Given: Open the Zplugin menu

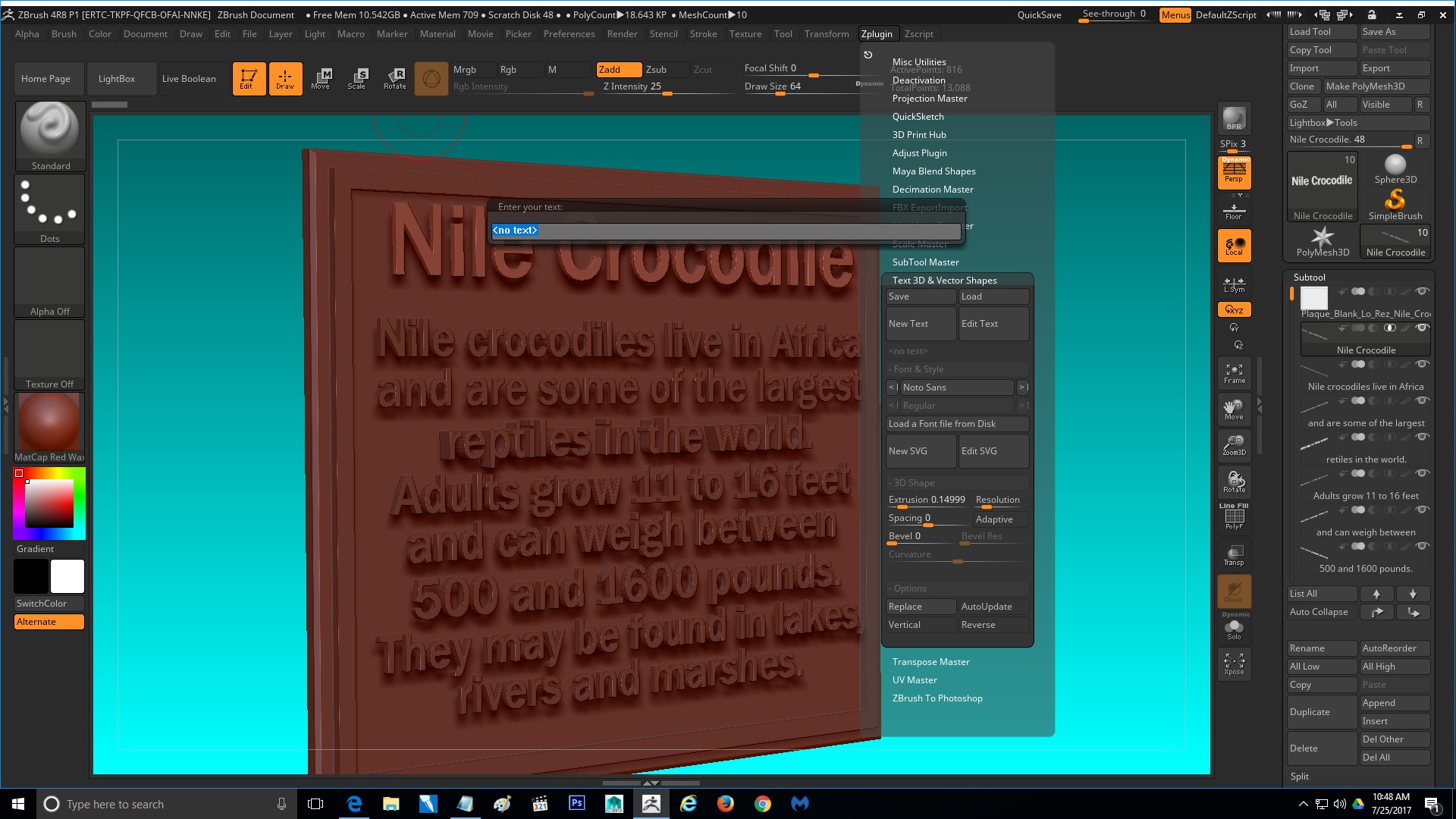Looking at the screenshot, I should pyautogui.click(x=877, y=34).
